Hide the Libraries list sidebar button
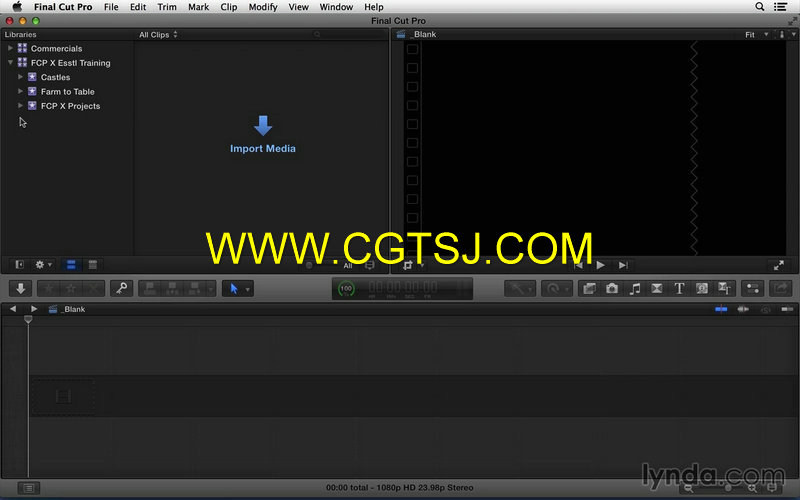Screen dimensions: 800x500 pos(19,265)
